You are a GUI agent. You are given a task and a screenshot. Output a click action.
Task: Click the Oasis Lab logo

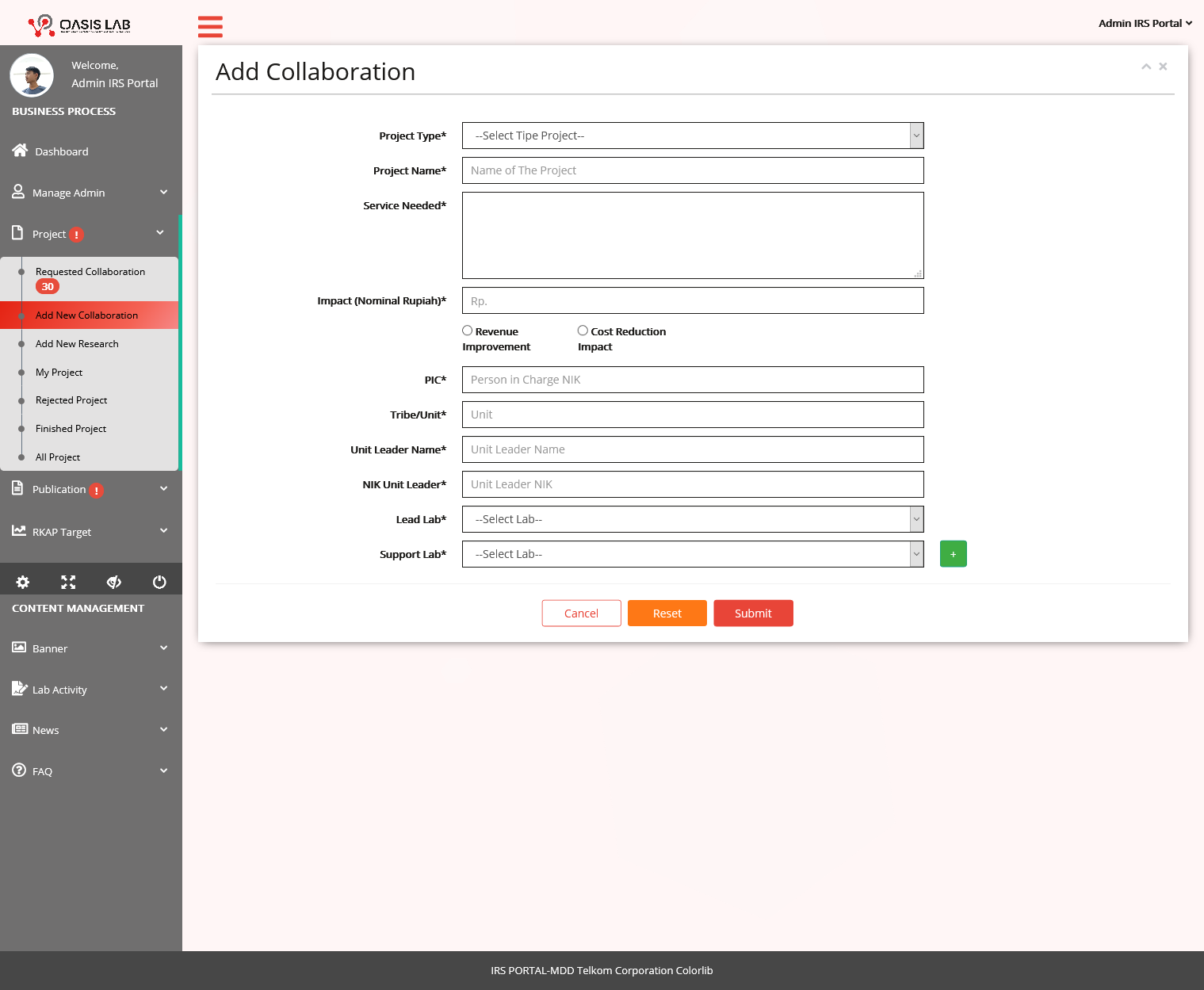coord(79,25)
